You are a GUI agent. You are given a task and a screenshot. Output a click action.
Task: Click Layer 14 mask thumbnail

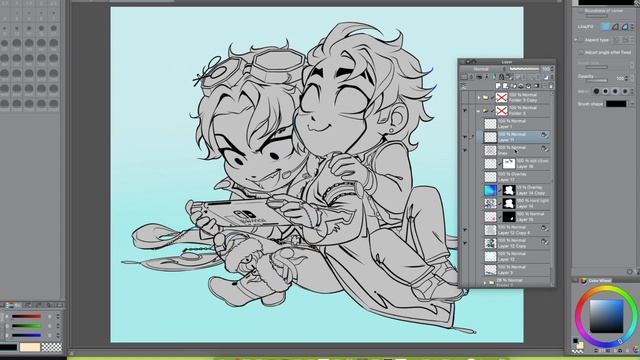pos(509,203)
